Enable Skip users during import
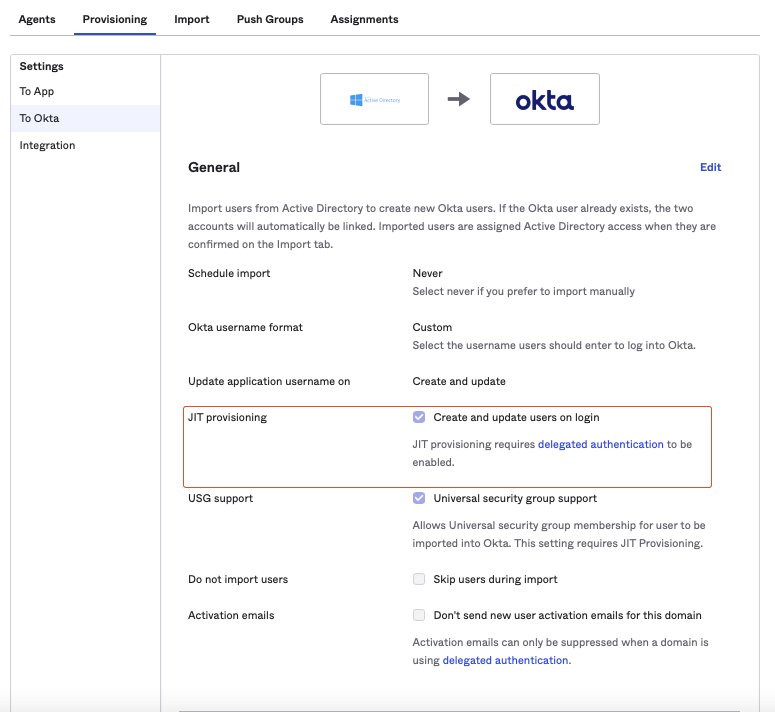775x712 pixels. [419, 579]
